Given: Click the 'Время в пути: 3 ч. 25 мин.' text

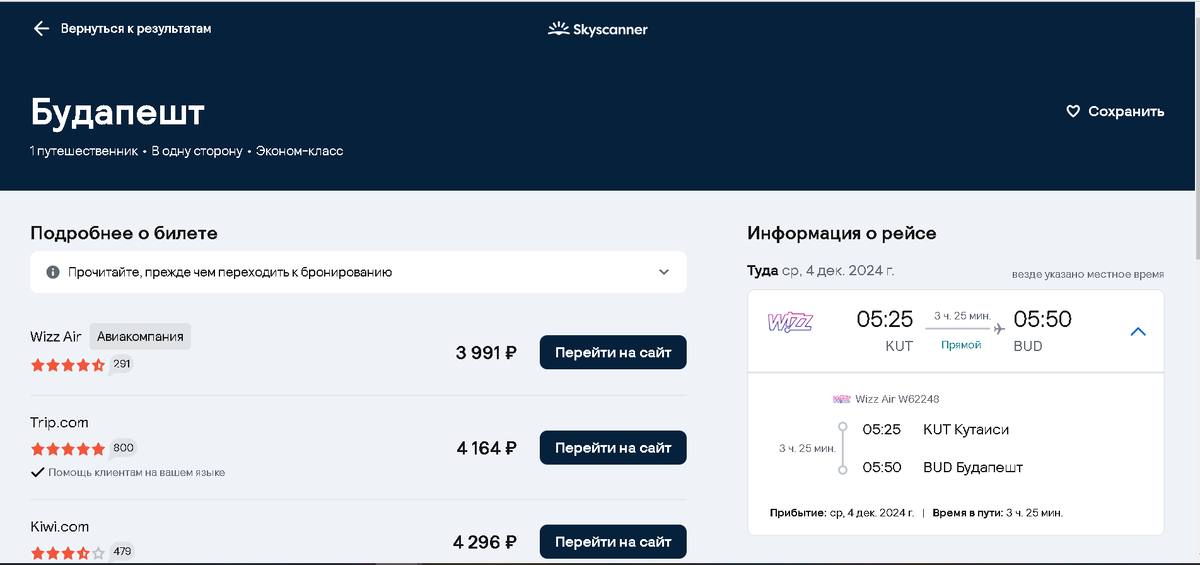Looking at the screenshot, I should point(998,512).
